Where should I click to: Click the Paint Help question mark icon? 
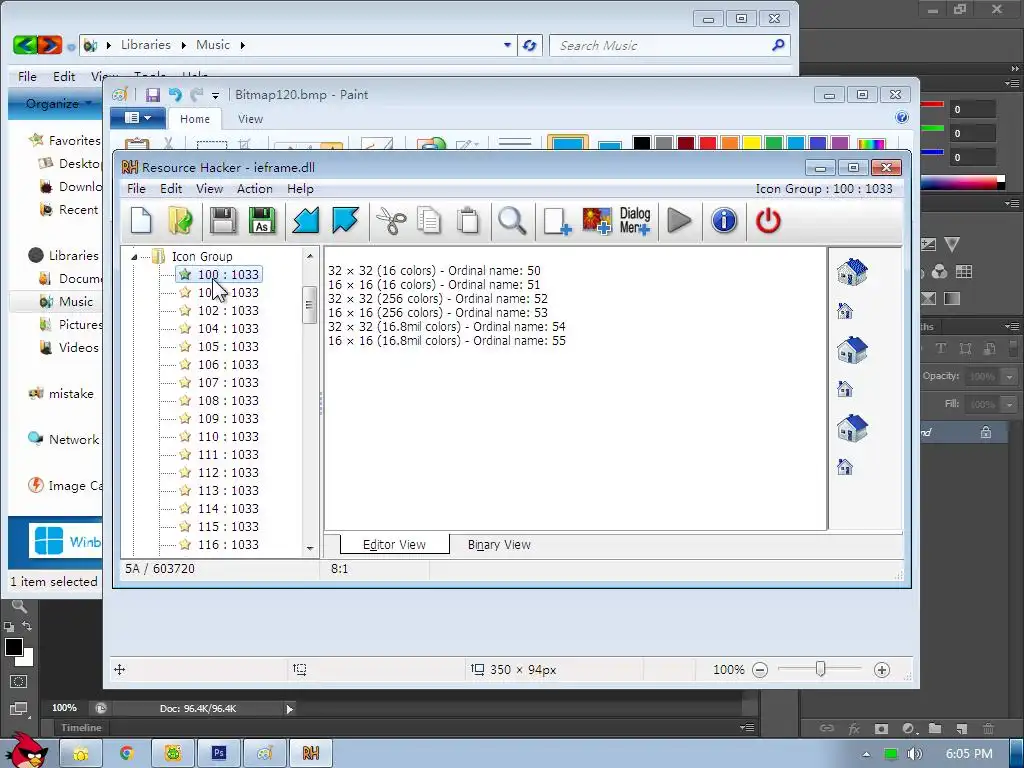902,118
